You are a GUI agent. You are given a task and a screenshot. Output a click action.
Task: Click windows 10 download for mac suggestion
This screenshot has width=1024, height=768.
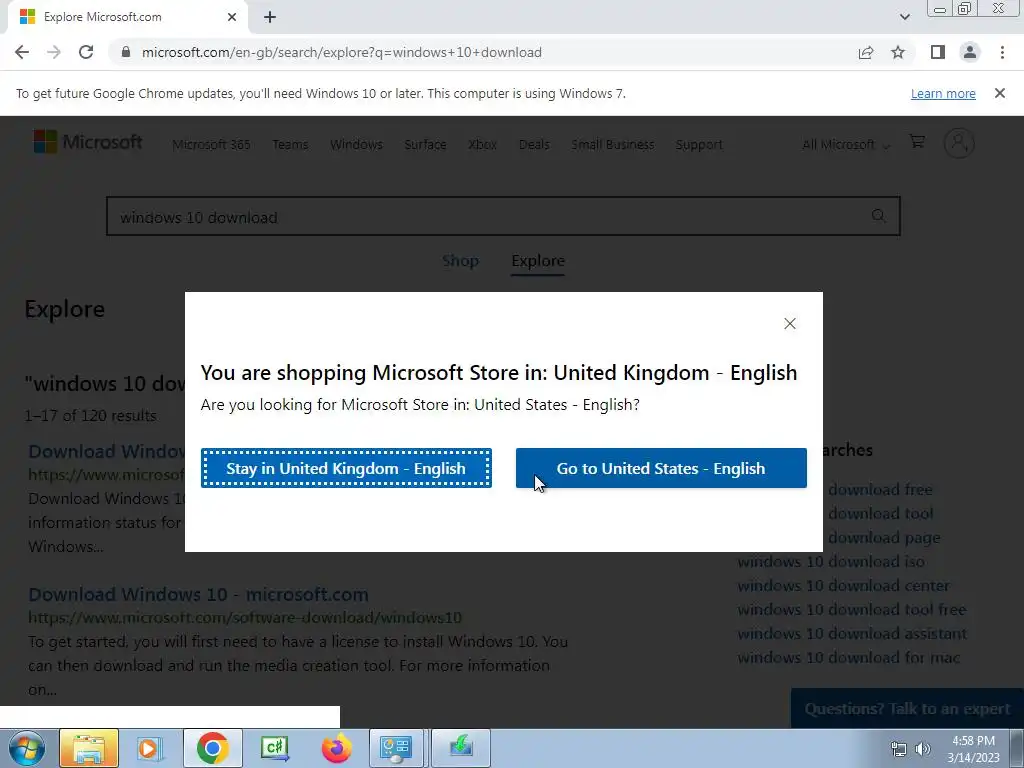[849, 658]
